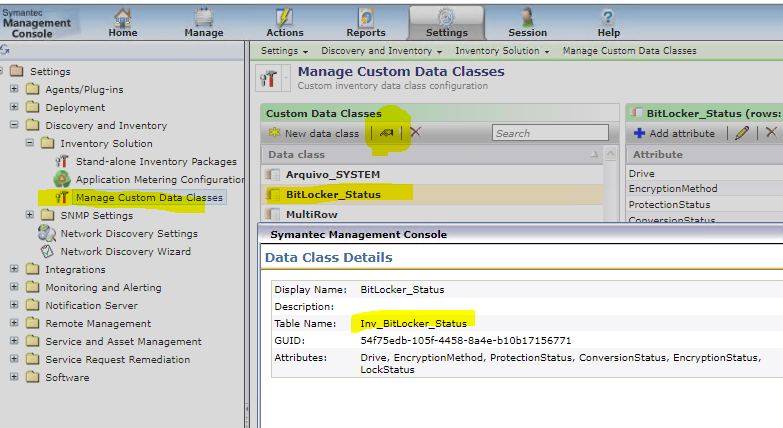Expand the Service Request Remediation node
The image size is (783, 428).
[14, 359]
